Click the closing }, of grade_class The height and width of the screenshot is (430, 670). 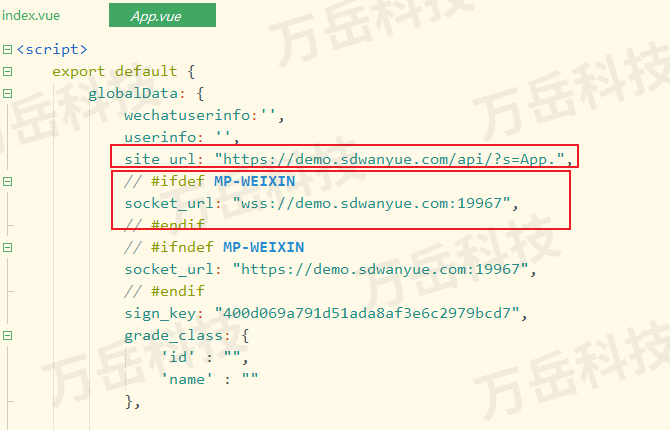(132, 402)
